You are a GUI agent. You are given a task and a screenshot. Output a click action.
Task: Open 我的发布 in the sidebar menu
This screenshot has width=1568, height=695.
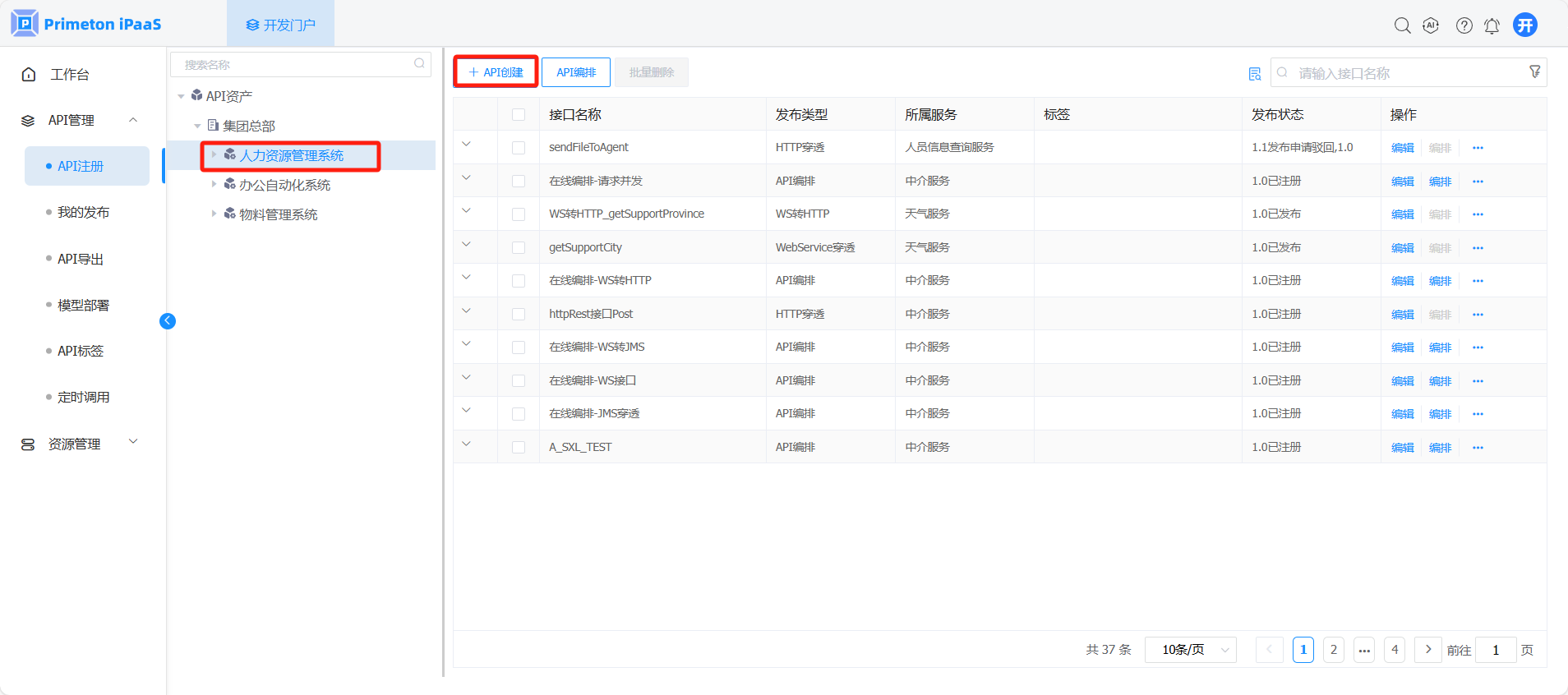[83, 213]
